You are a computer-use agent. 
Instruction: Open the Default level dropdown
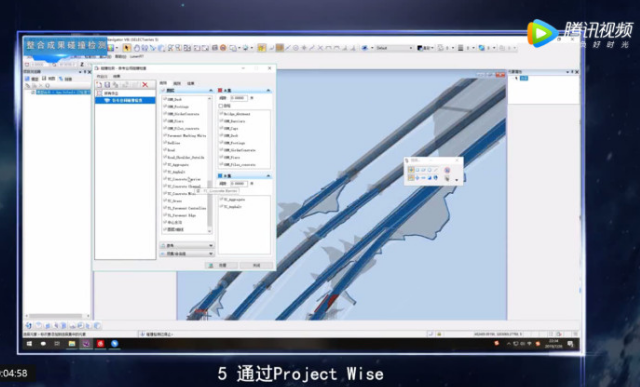pyautogui.click(x=395, y=48)
